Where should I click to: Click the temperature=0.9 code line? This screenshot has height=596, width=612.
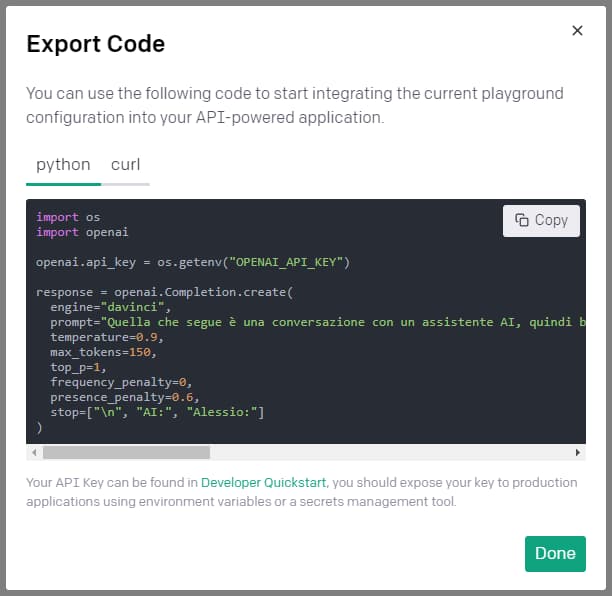[x=103, y=337]
